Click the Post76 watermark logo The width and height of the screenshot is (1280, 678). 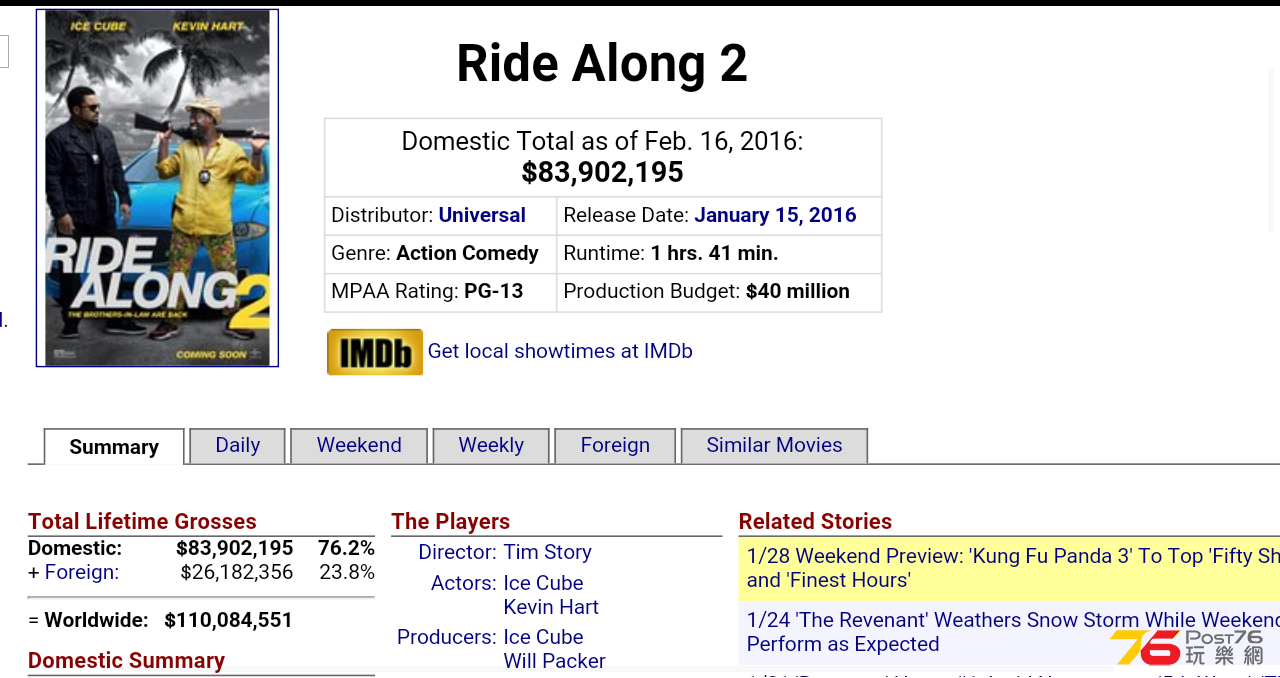coord(1188,647)
